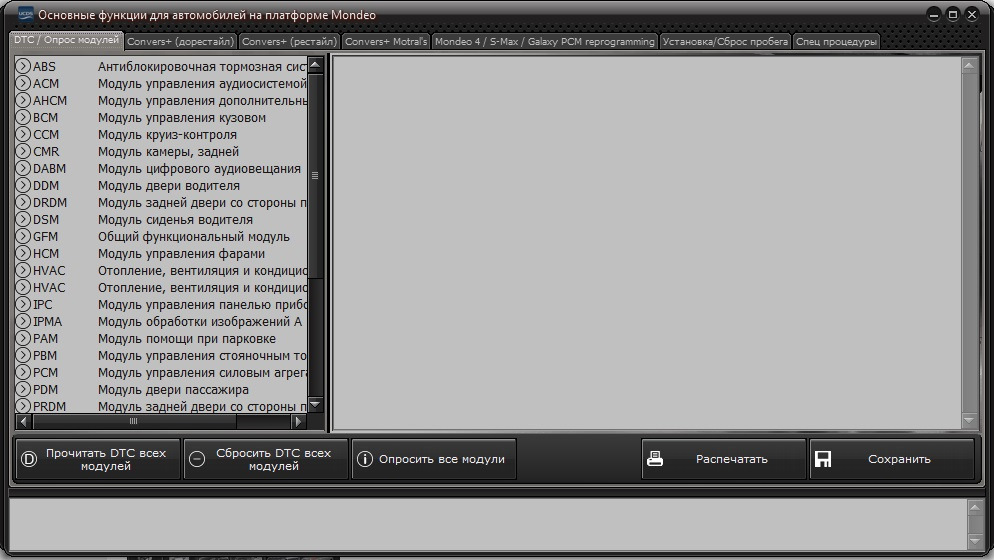Viewport: 994px width, 560px height.
Task: Click the arrow icon beside ABS module
Action: (23, 66)
